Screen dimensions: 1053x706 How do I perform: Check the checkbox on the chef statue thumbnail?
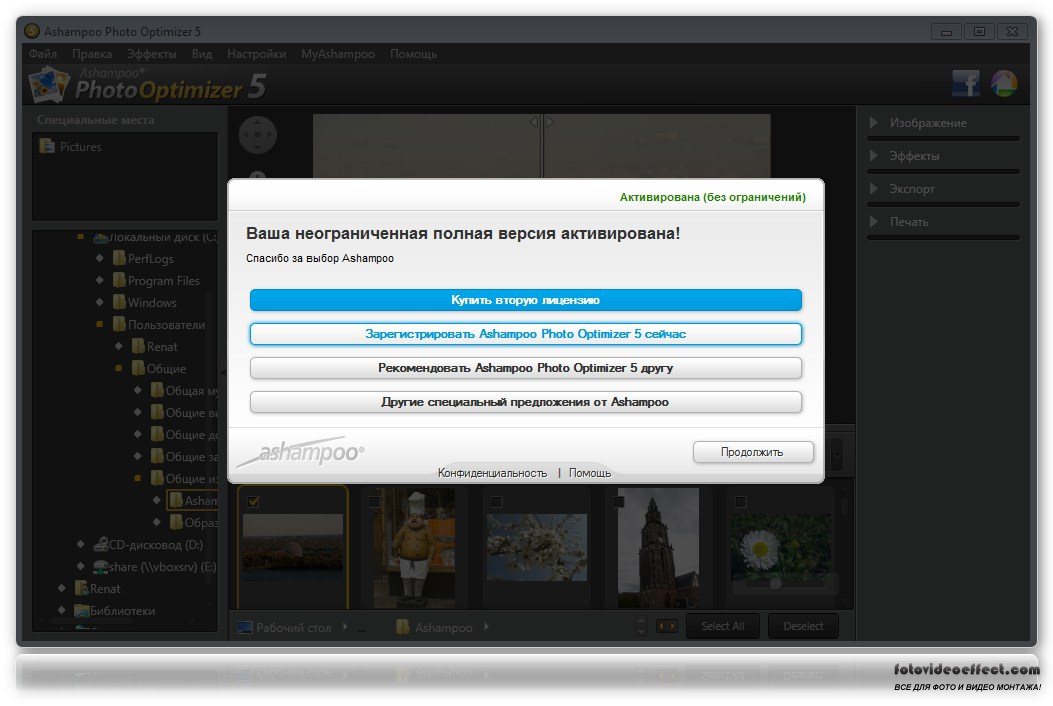pyautogui.click(x=375, y=502)
